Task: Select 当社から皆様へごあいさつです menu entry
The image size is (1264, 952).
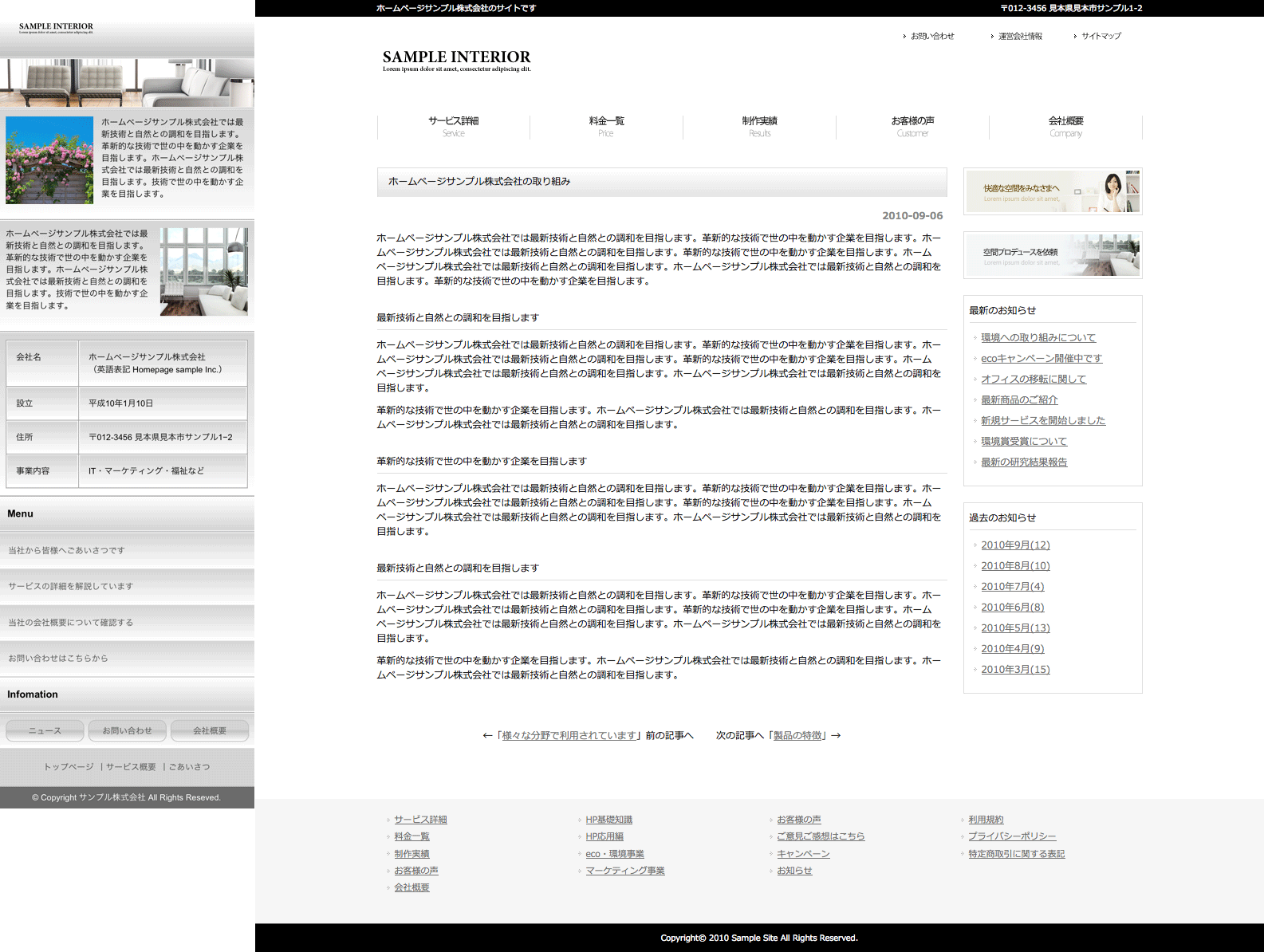Action: (67, 550)
